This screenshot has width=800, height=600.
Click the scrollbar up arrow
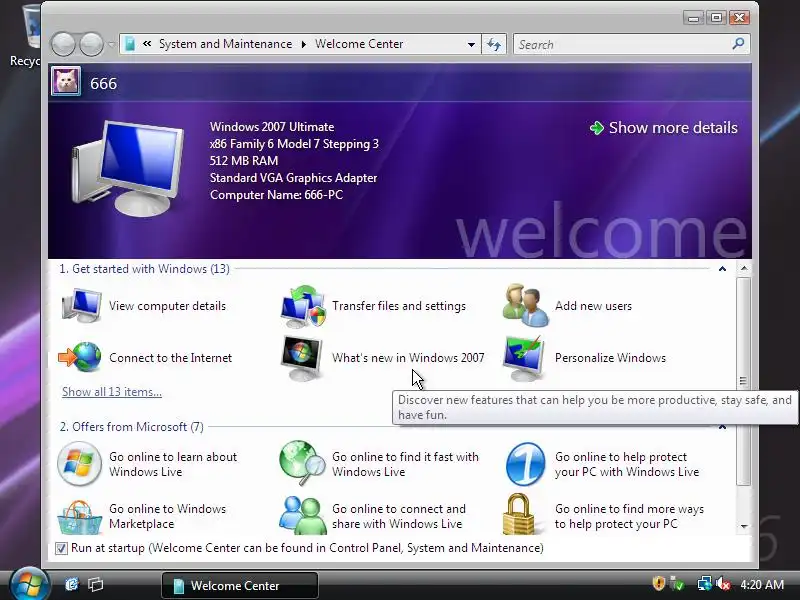(x=744, y=268)
